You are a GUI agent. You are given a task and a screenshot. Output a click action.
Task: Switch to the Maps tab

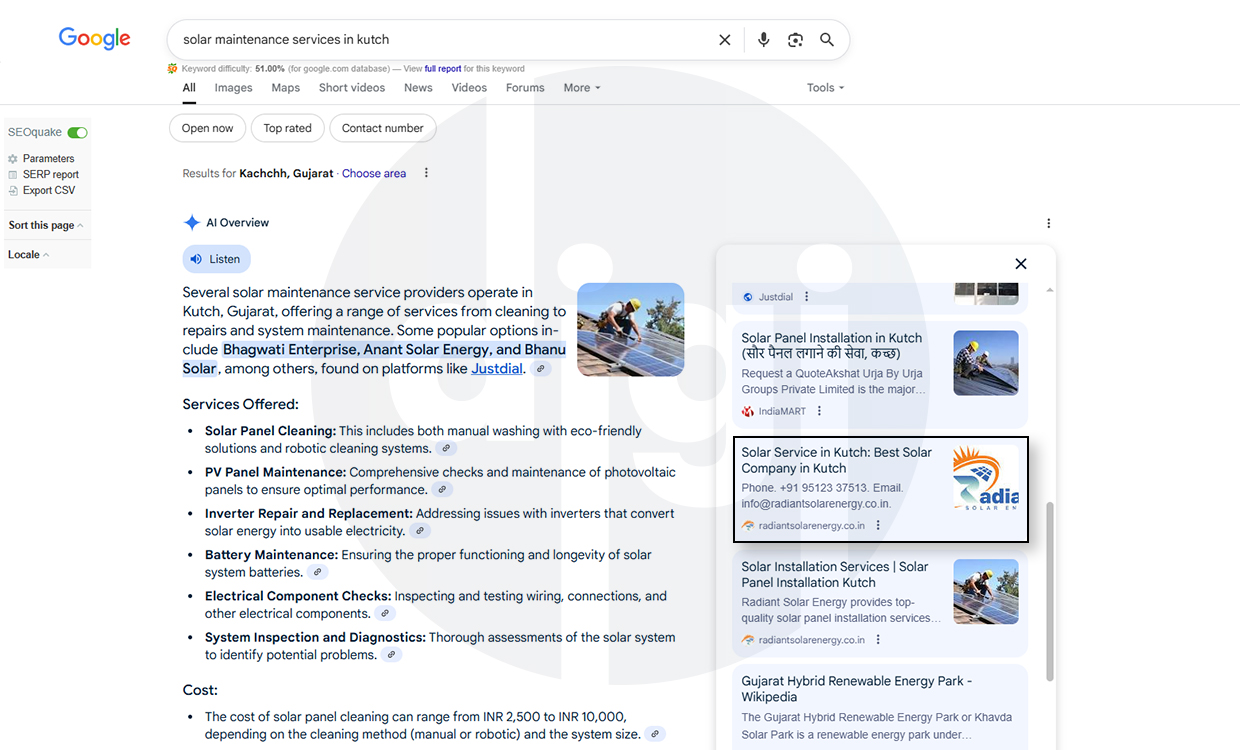[x=285, y=88]
